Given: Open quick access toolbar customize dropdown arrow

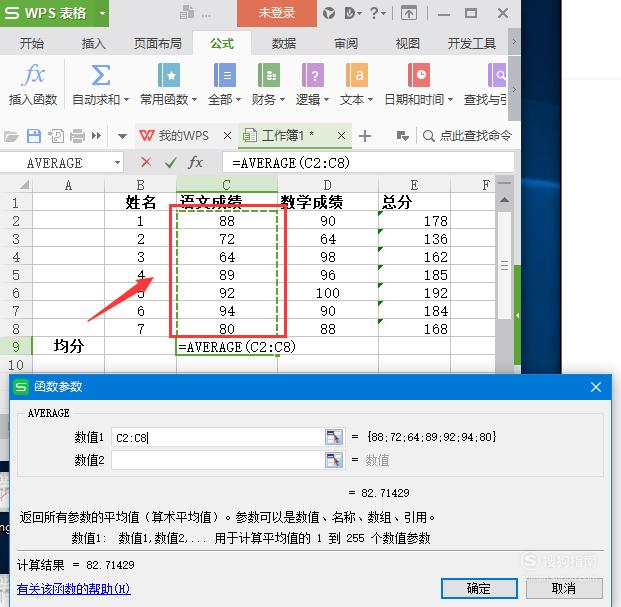Looking at the screenshot, I should (x=122, y=137).
